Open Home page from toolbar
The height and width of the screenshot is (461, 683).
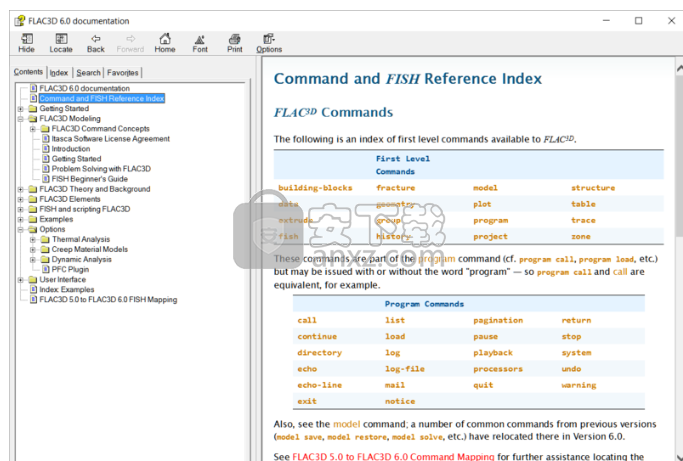[x=165, y=43]
